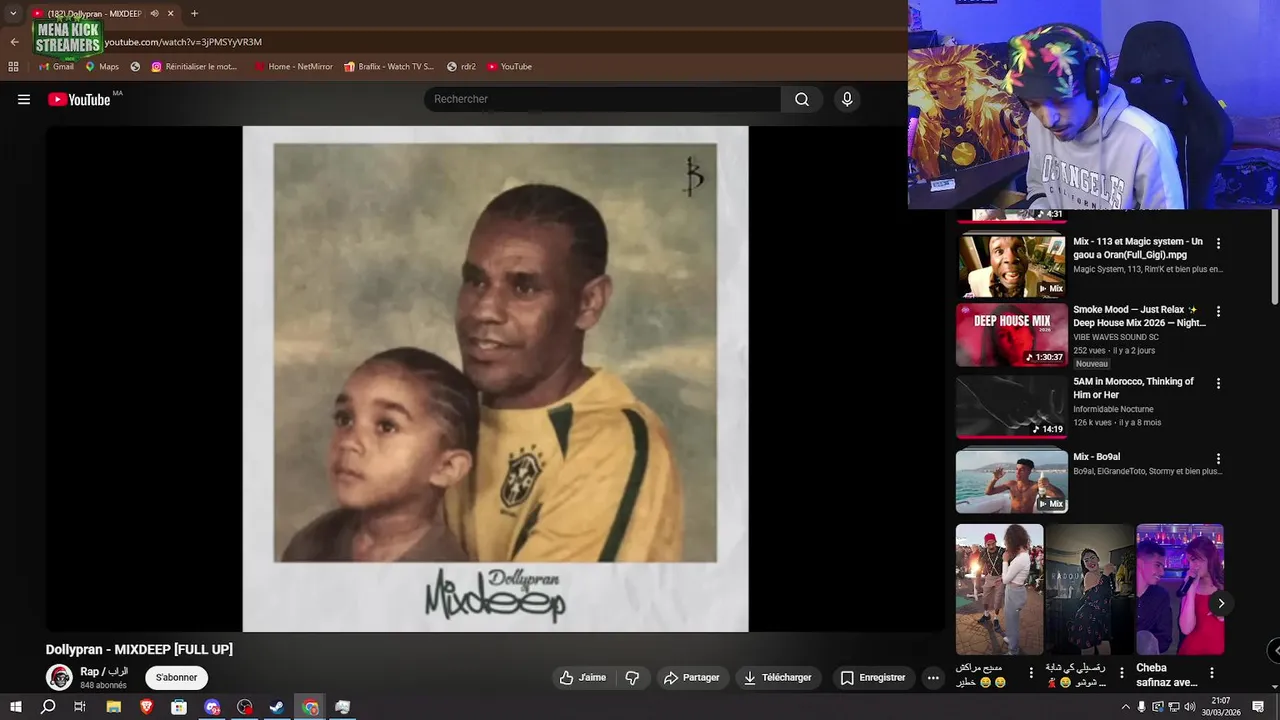1280x720 pixels.
Task: Open Windows taskbar search
Action: pyautogui.click(x=48, y=707)
